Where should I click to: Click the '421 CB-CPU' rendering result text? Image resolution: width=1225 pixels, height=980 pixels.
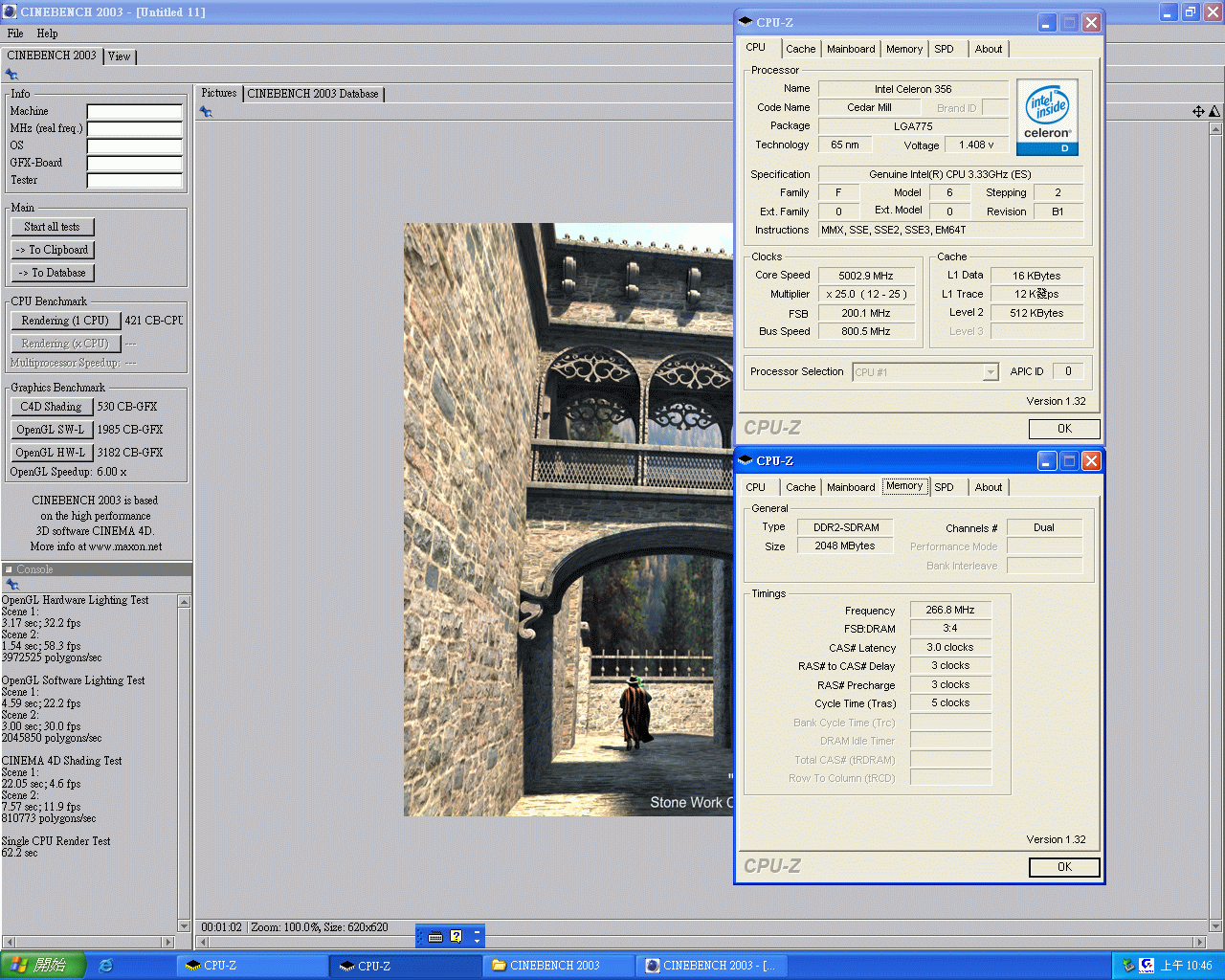(x=154, y=321)
